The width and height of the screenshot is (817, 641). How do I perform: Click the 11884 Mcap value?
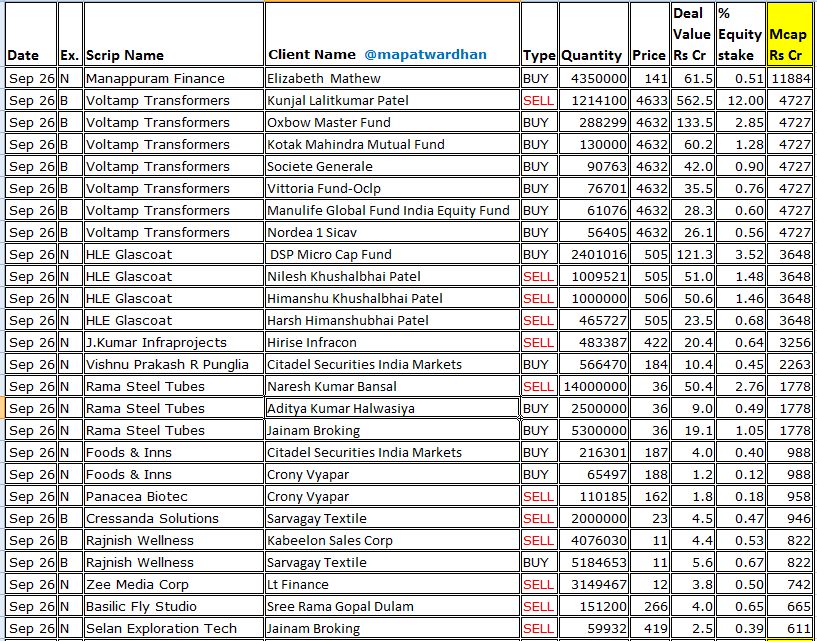tap(789, 78)
